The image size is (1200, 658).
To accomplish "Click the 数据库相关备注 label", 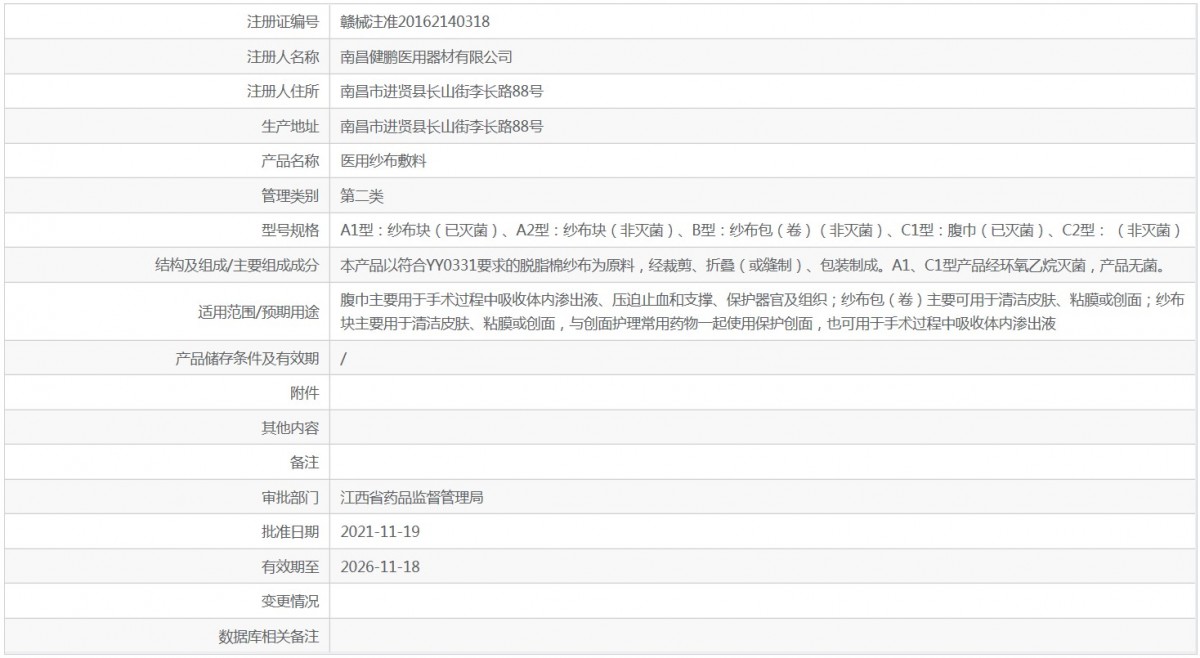I will pos(268,636).
